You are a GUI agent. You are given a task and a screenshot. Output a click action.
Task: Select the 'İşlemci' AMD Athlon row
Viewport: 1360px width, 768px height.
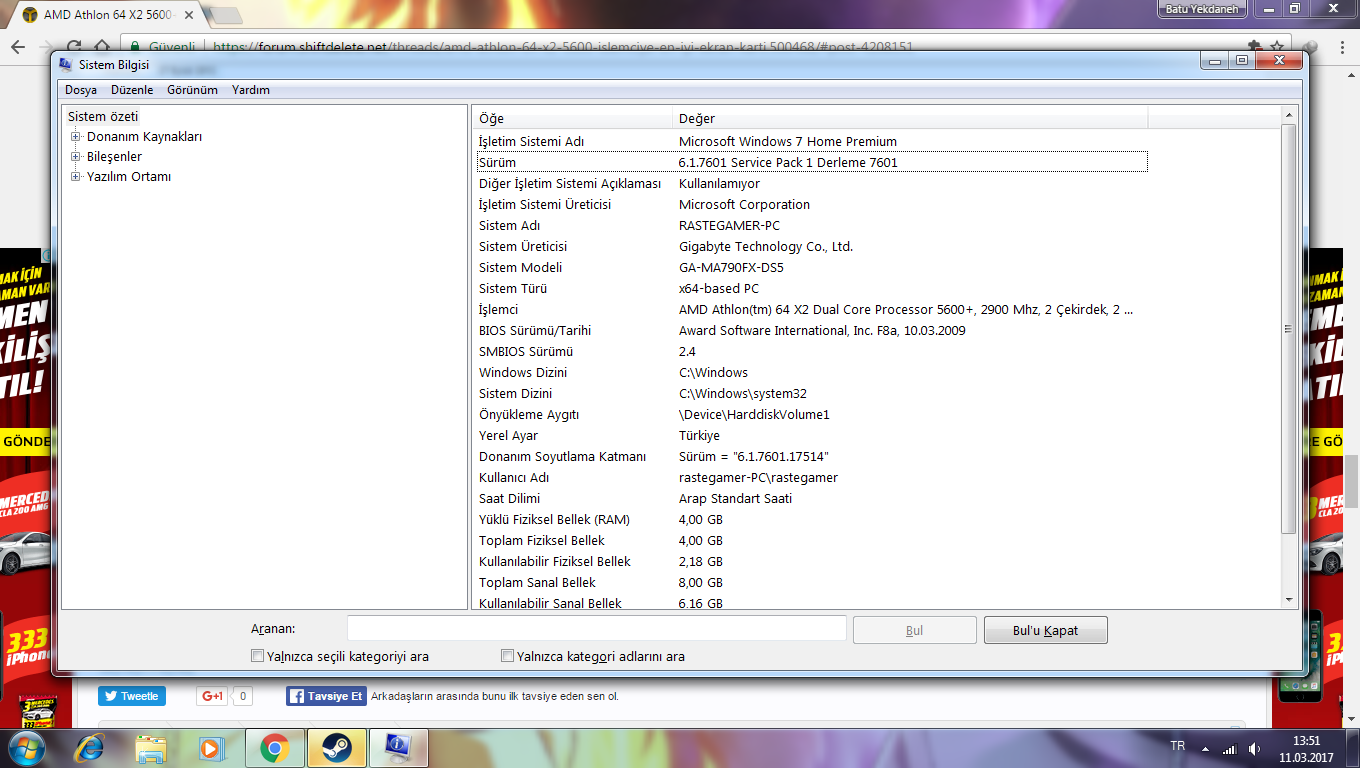click(x=811, y=310)
